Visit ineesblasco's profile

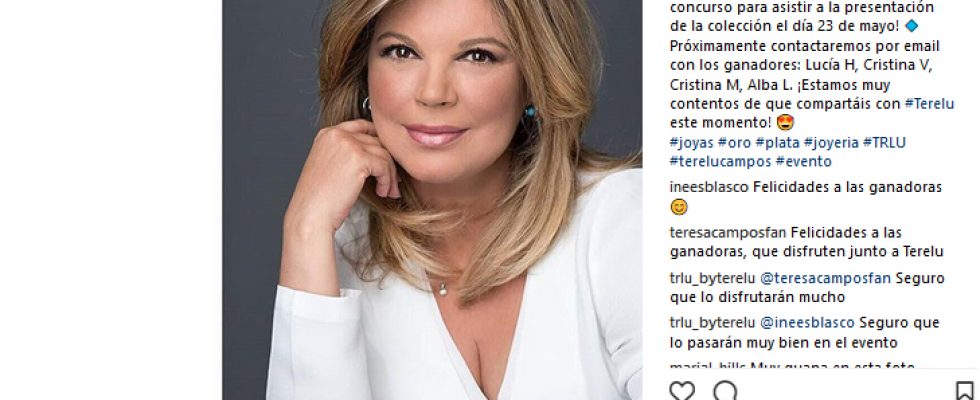coord(709,188)
